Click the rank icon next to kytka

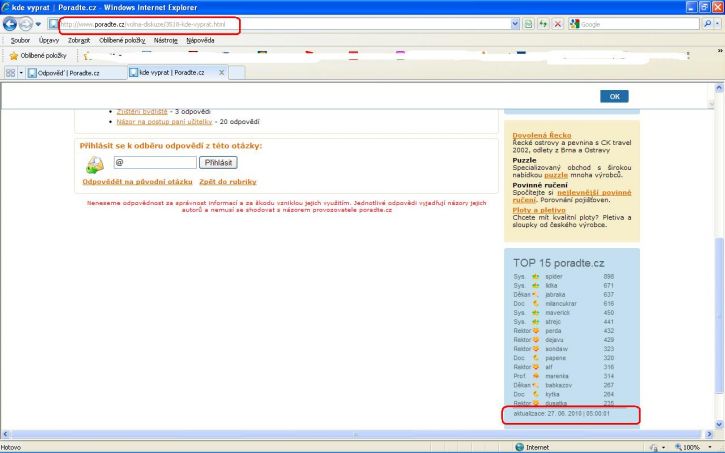pyautogui.click(x=535, y=394)
